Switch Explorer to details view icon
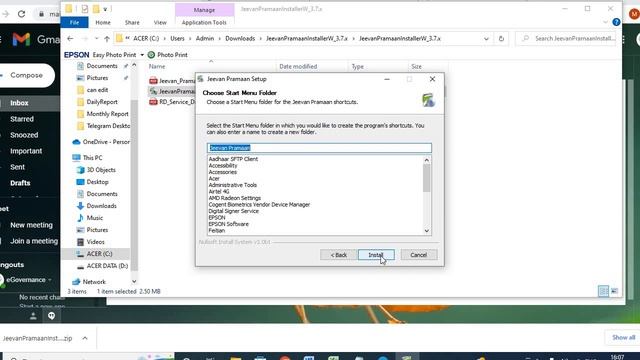The width and height of the screenshot is (640, 360). point(603,291)
